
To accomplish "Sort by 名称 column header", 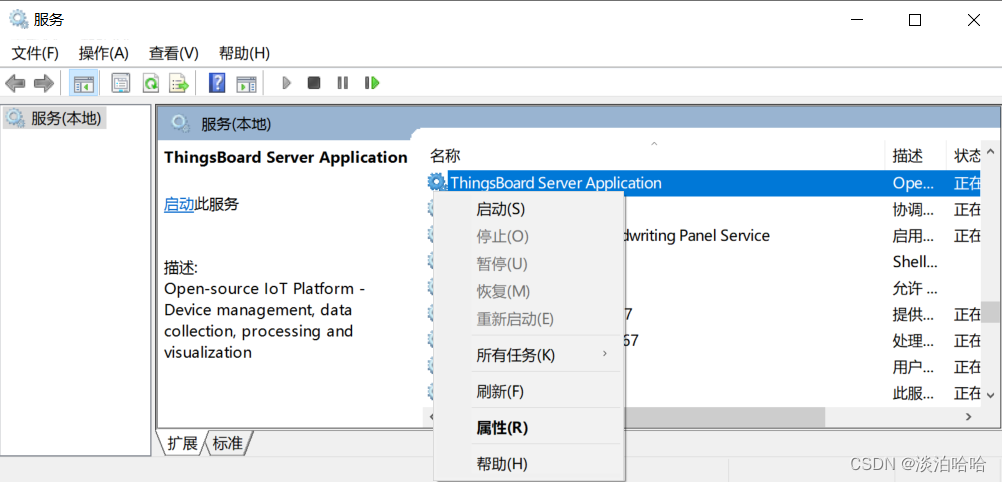I will coord(653,155).
